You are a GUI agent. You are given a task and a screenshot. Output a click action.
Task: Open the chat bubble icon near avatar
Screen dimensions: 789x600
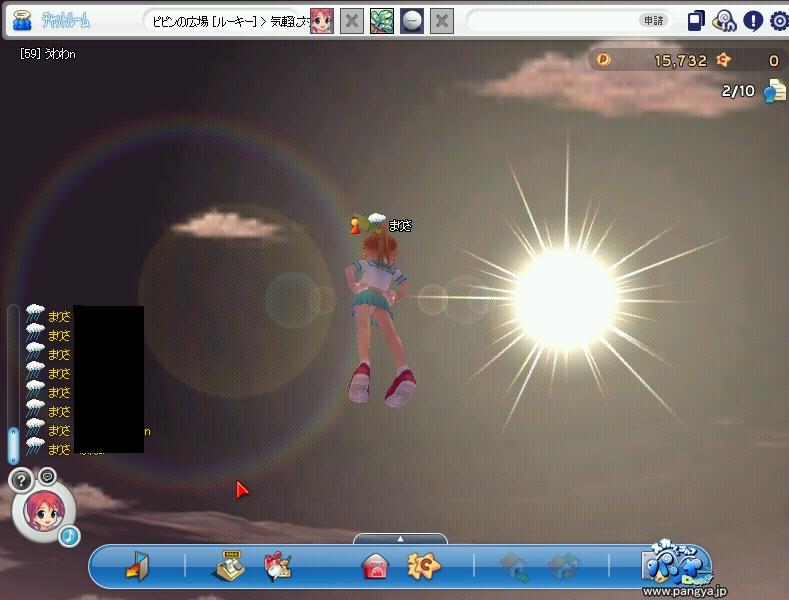point(47,475)
